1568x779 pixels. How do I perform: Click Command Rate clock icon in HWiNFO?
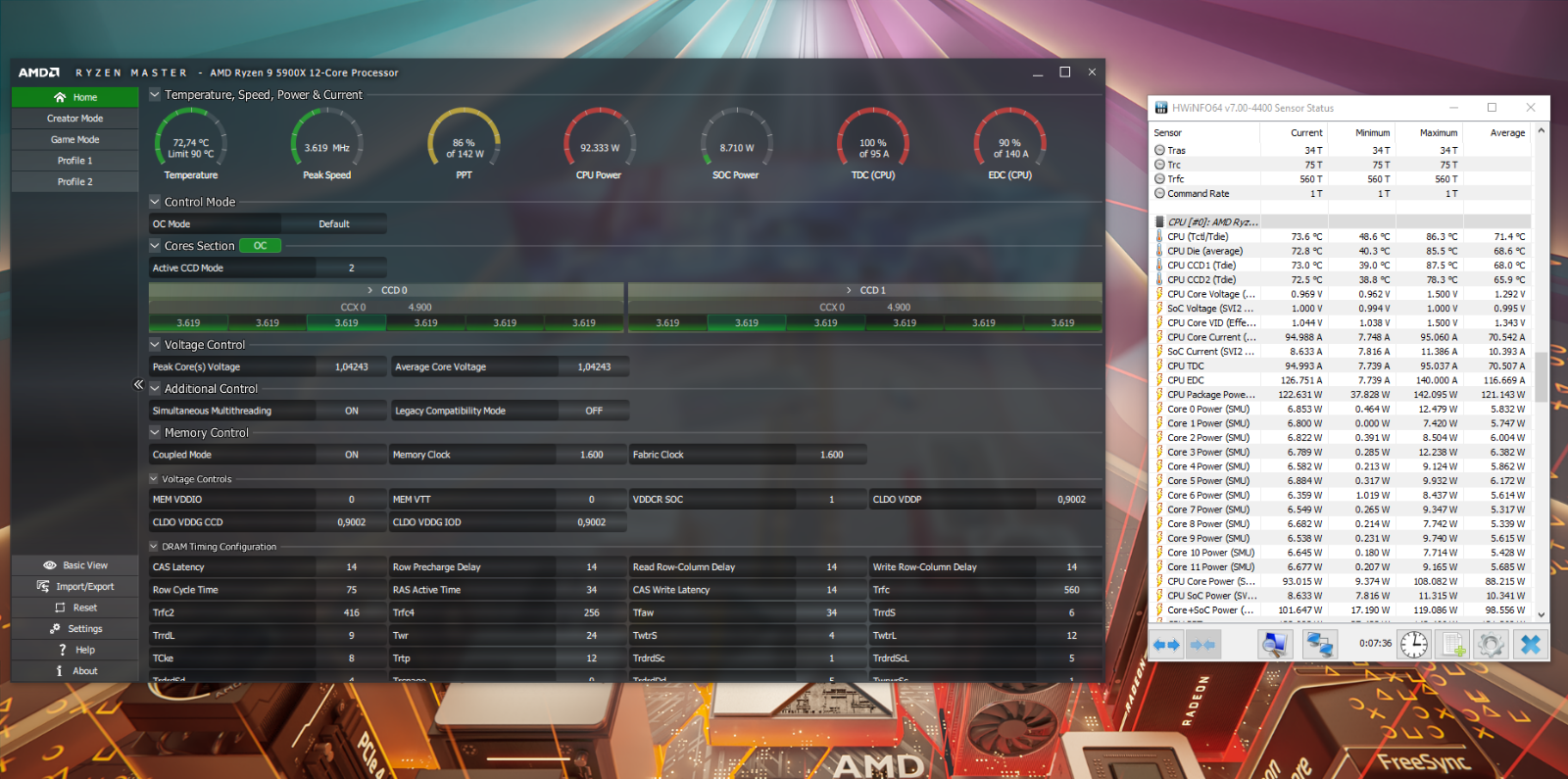(1159, 194)
